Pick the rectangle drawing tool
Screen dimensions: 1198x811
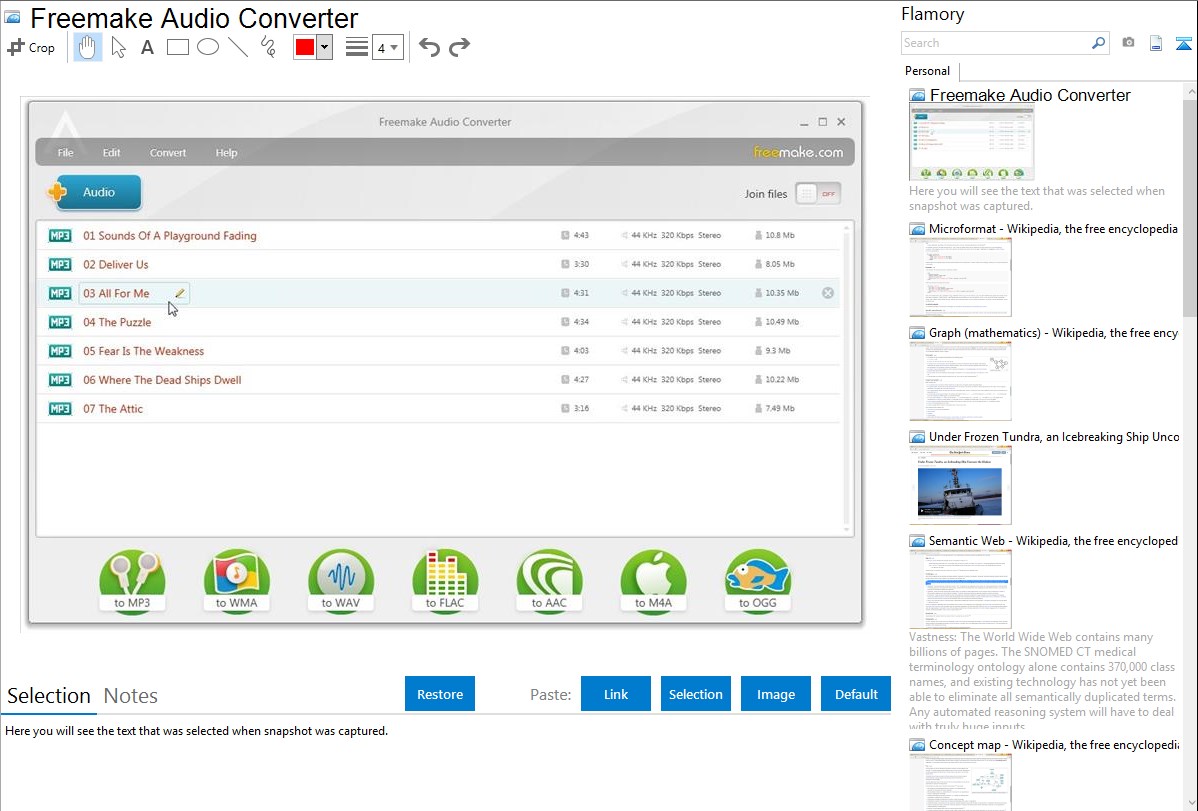click(177, 47)
